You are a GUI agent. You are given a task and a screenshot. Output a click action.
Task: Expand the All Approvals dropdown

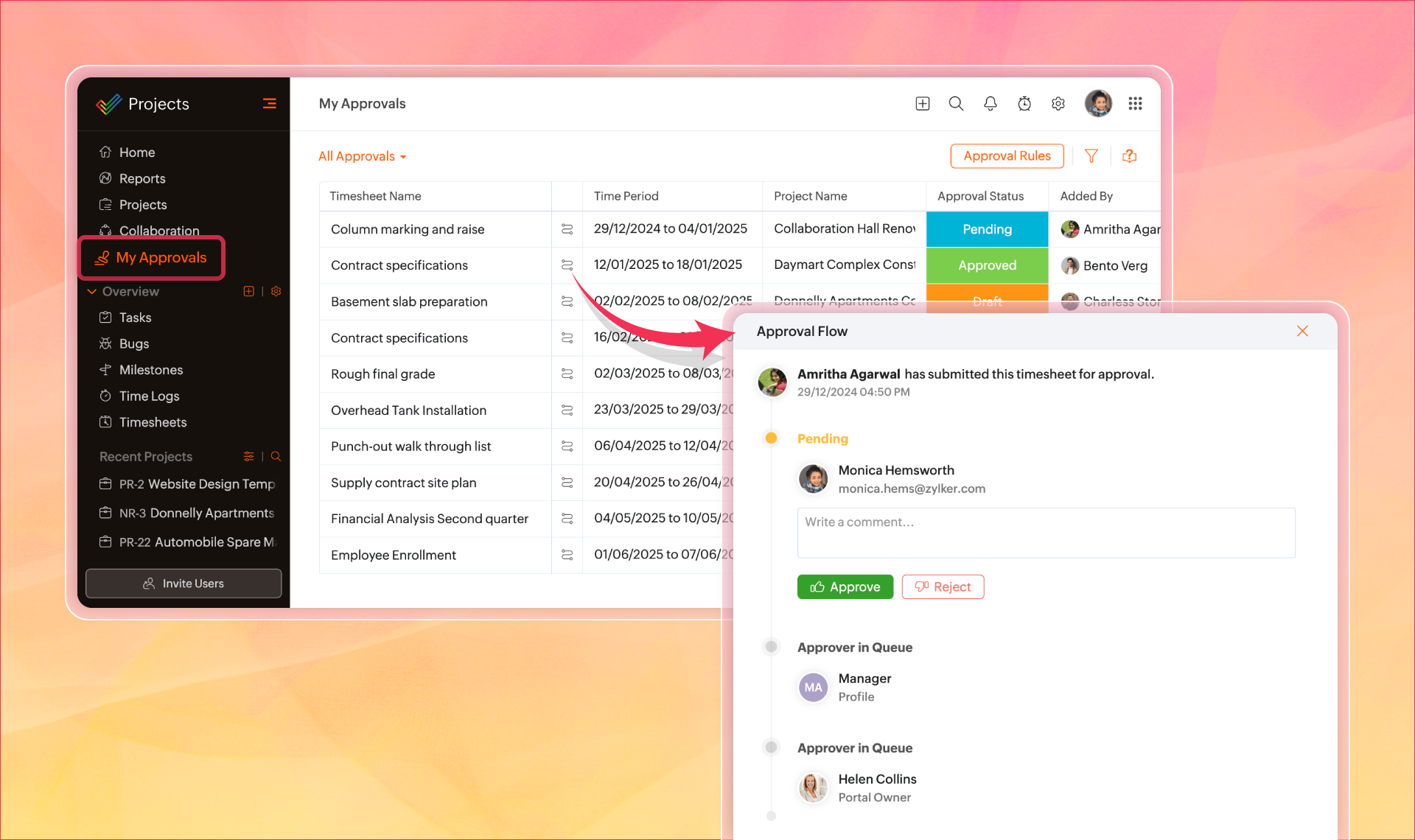(363, 156)
